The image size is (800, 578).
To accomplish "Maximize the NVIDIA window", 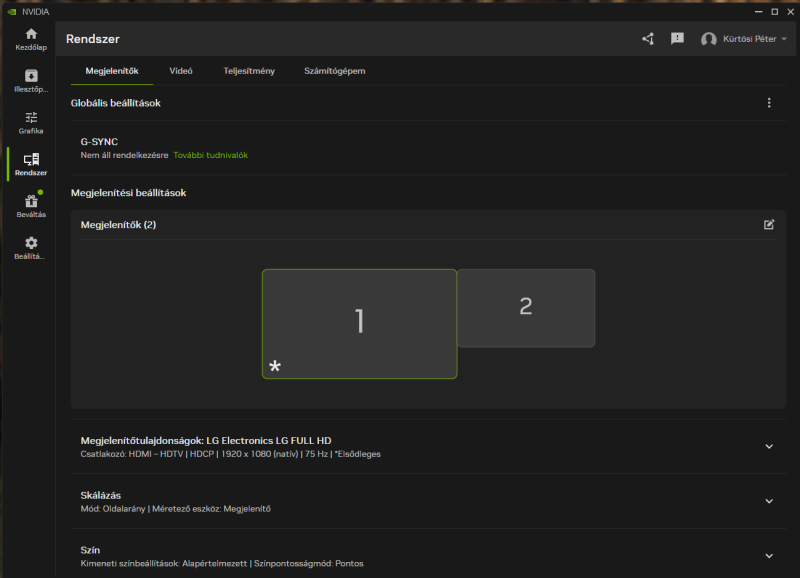I will (774, 11).
